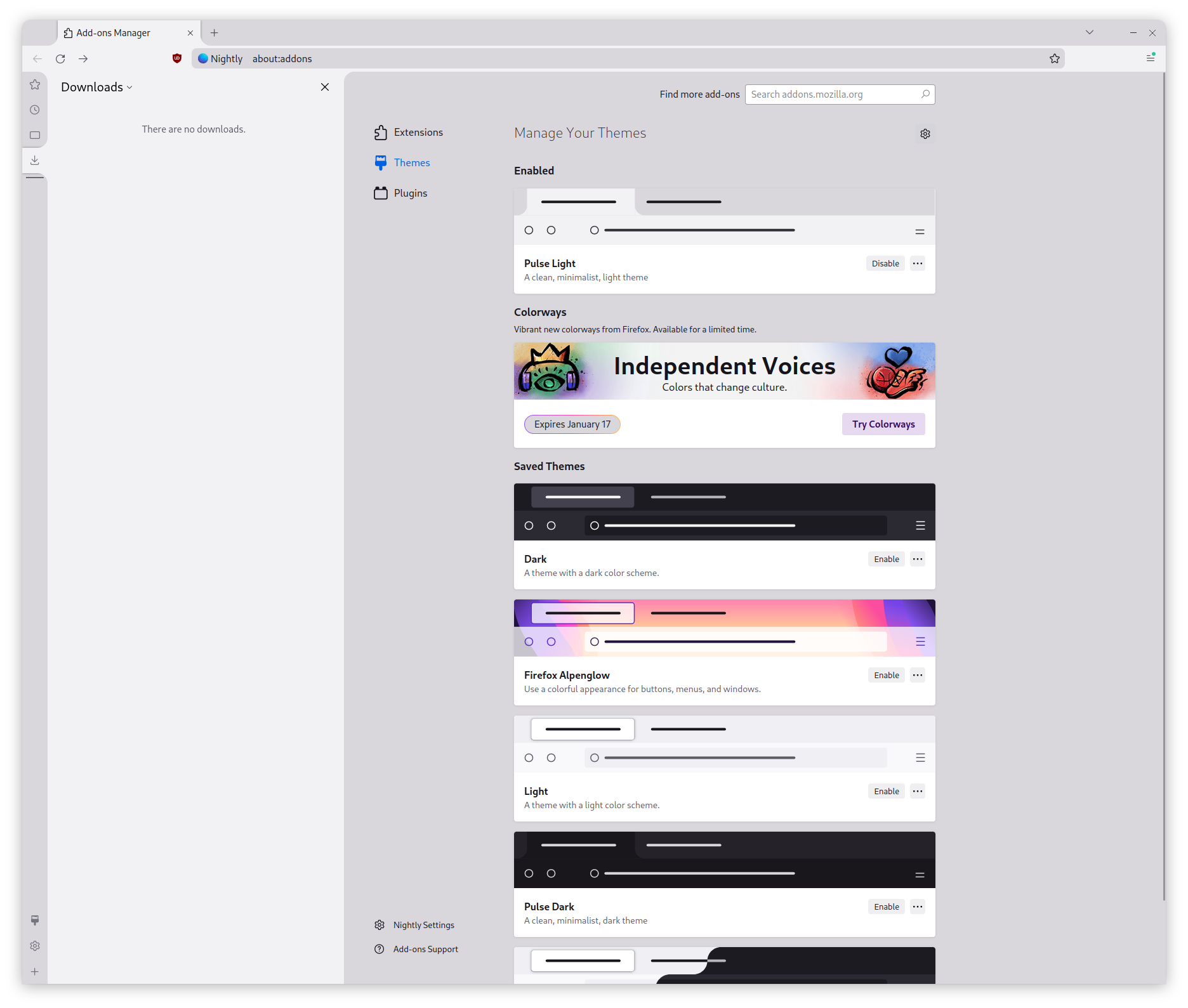1188x1008 pixels.
Task: Click the page vertical scrollbar
Action: [x=1164, y=486]
